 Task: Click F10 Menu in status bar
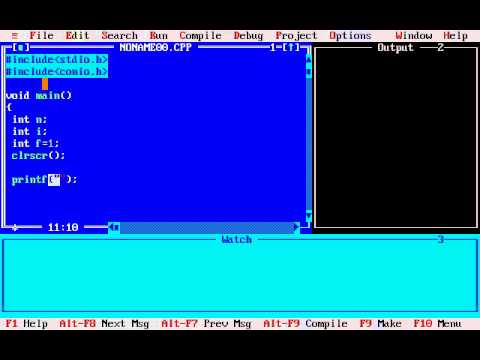pos(437,324)
